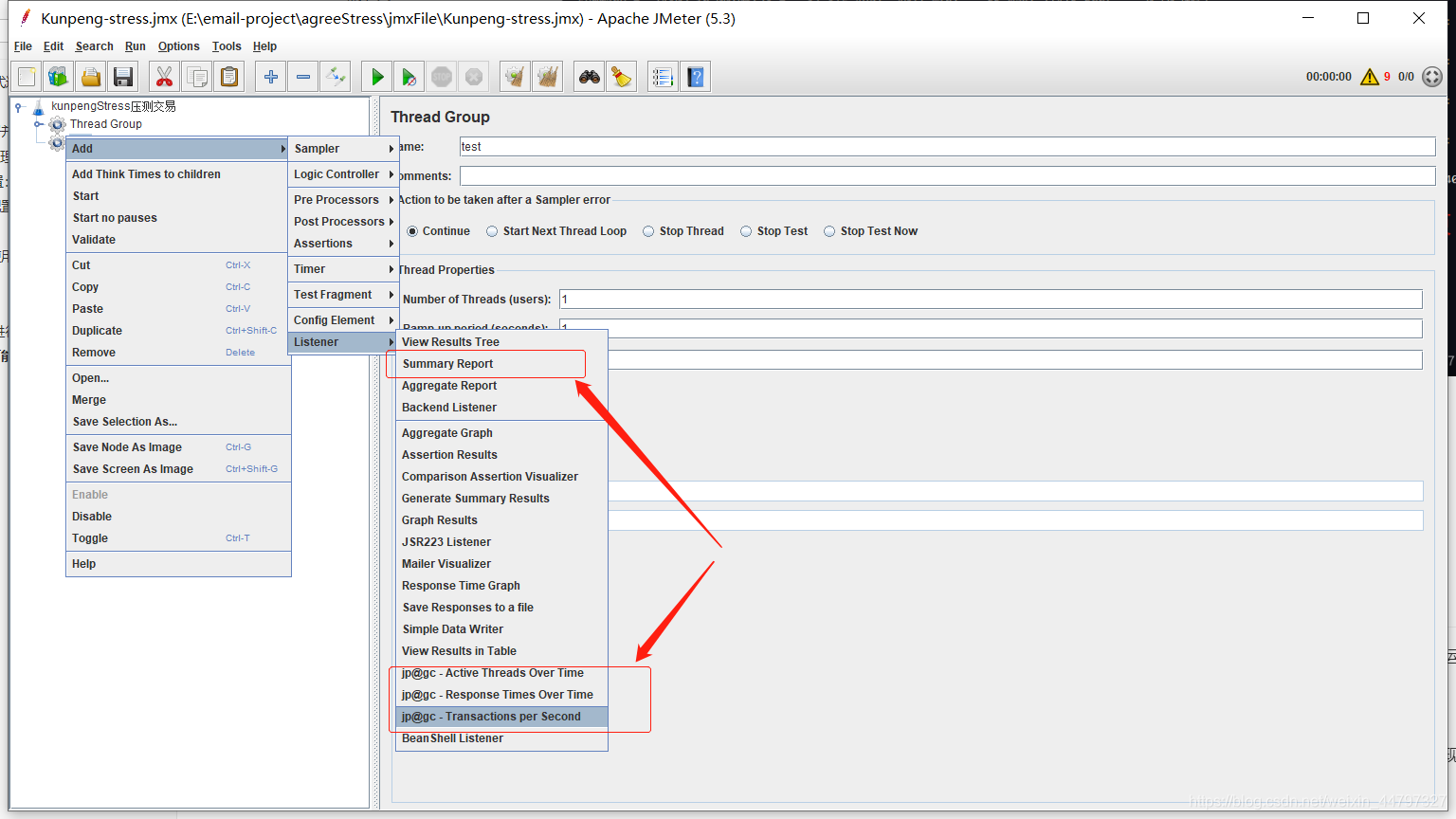
Task: Select Thread Group tree node
Action: (x=105, y=124)
